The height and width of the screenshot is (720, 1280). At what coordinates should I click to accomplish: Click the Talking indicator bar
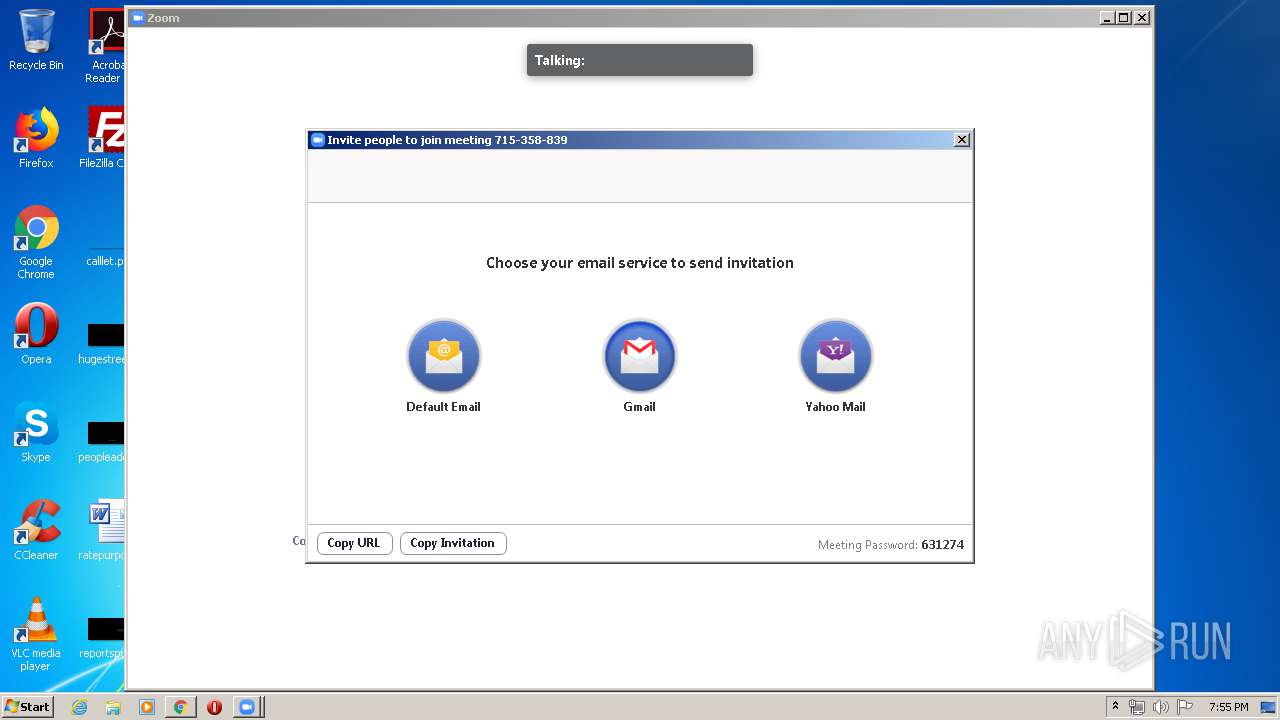point(640,60)
